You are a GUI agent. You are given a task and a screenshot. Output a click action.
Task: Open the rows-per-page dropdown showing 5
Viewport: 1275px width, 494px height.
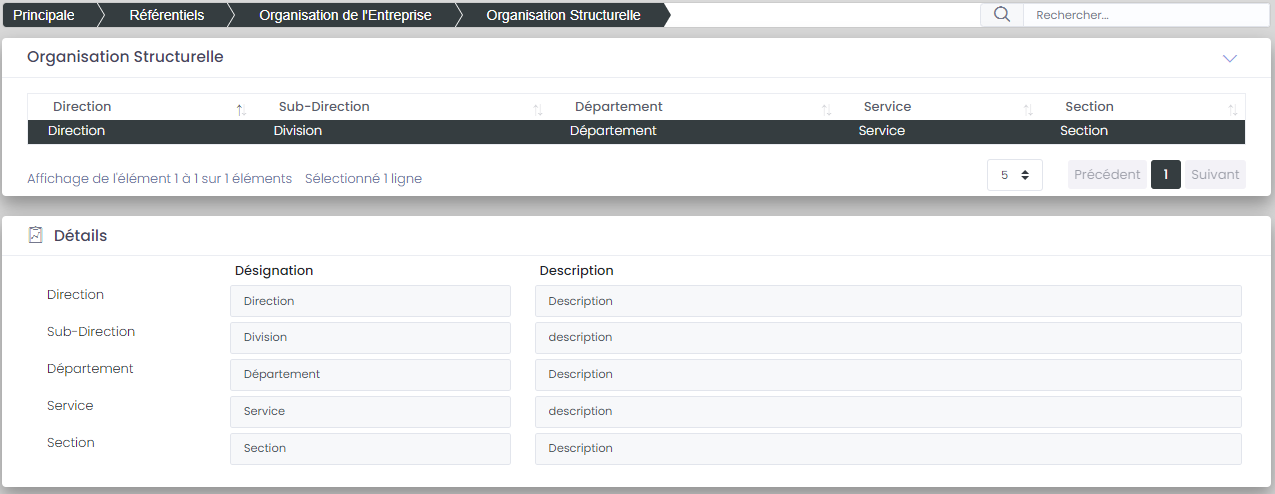click(1014, 175)
